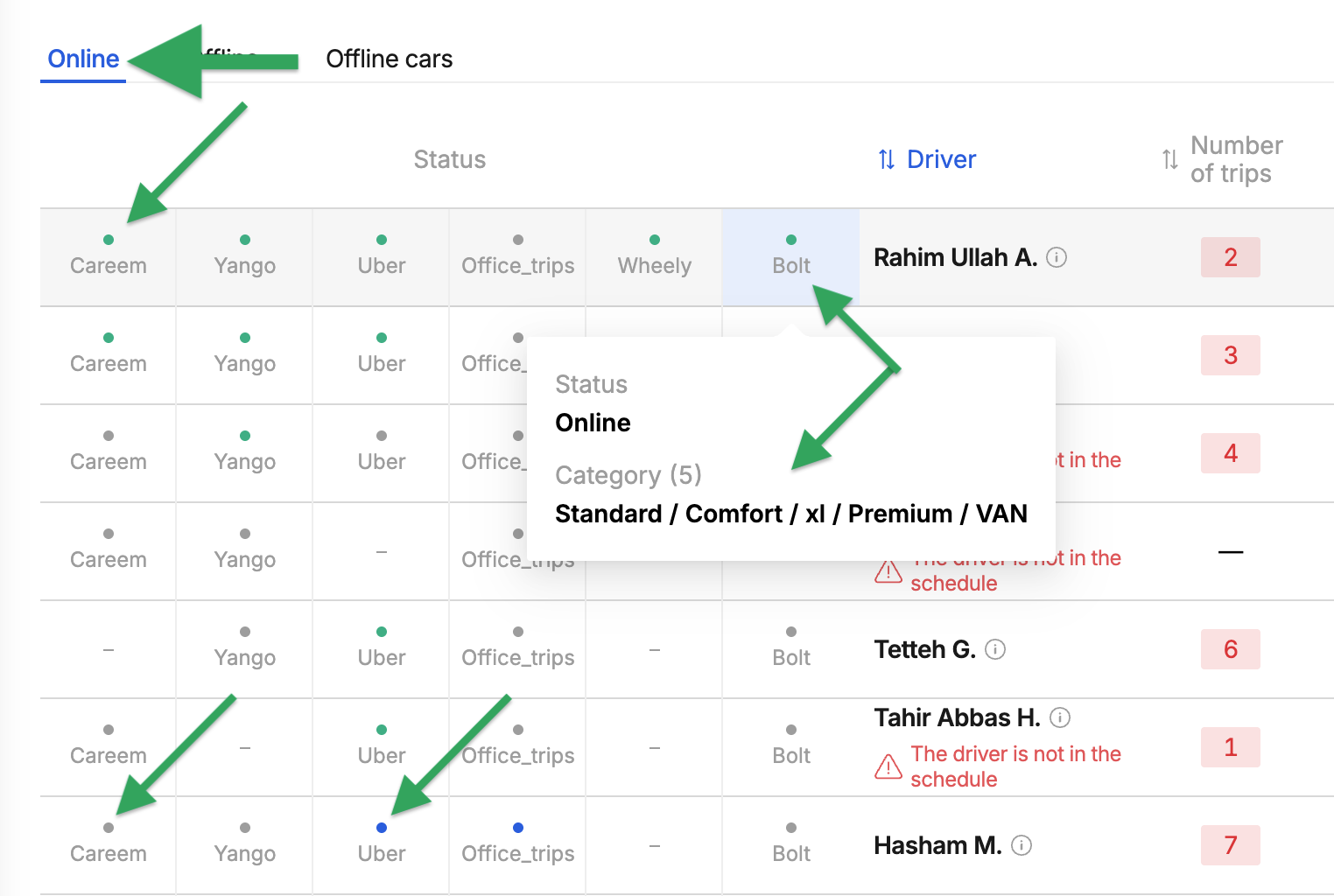Image resolution: width=1334 pixels, height=896 pixels.
Task: Click tooltip category list Standard / Comfort / xl
Action: tap(791, 514)
